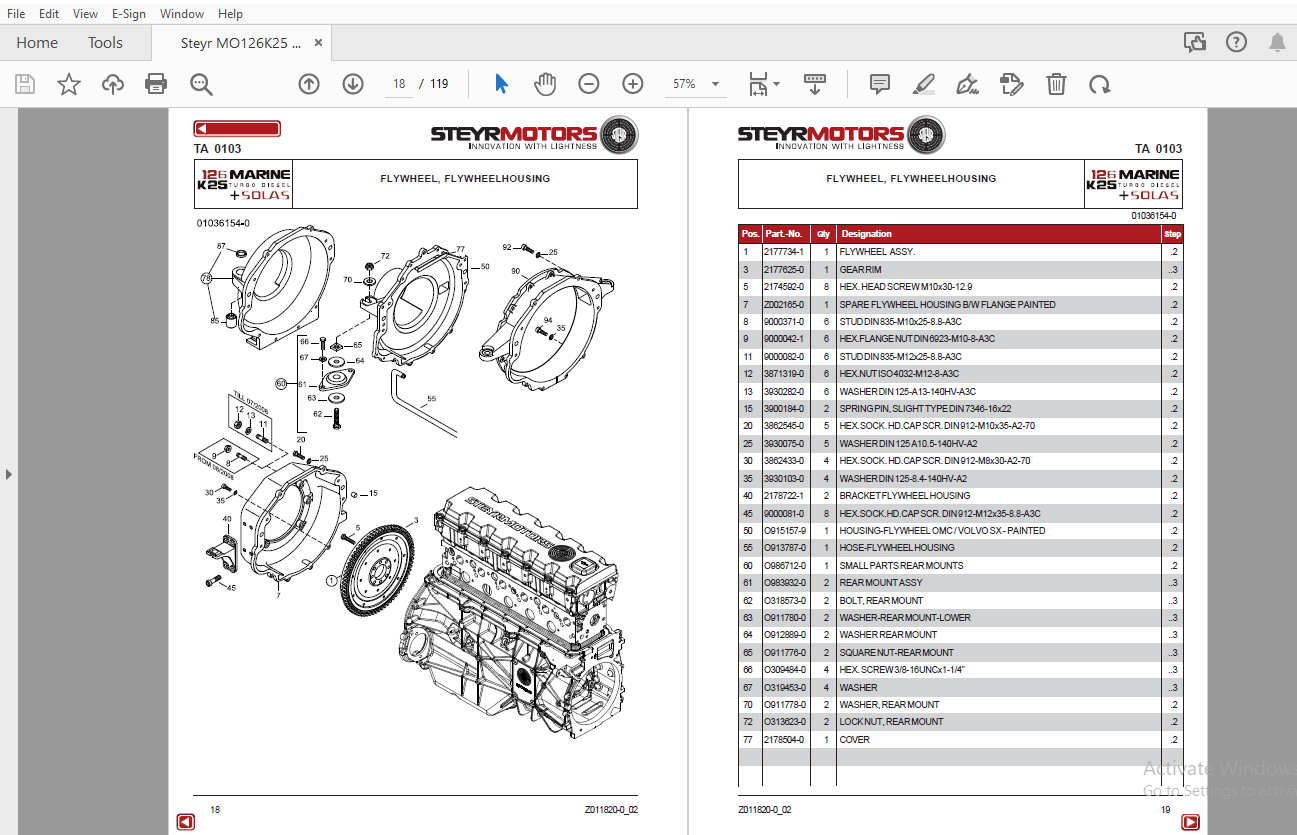
Task: Click the Designation column header
Action: (x=866, y=234)
